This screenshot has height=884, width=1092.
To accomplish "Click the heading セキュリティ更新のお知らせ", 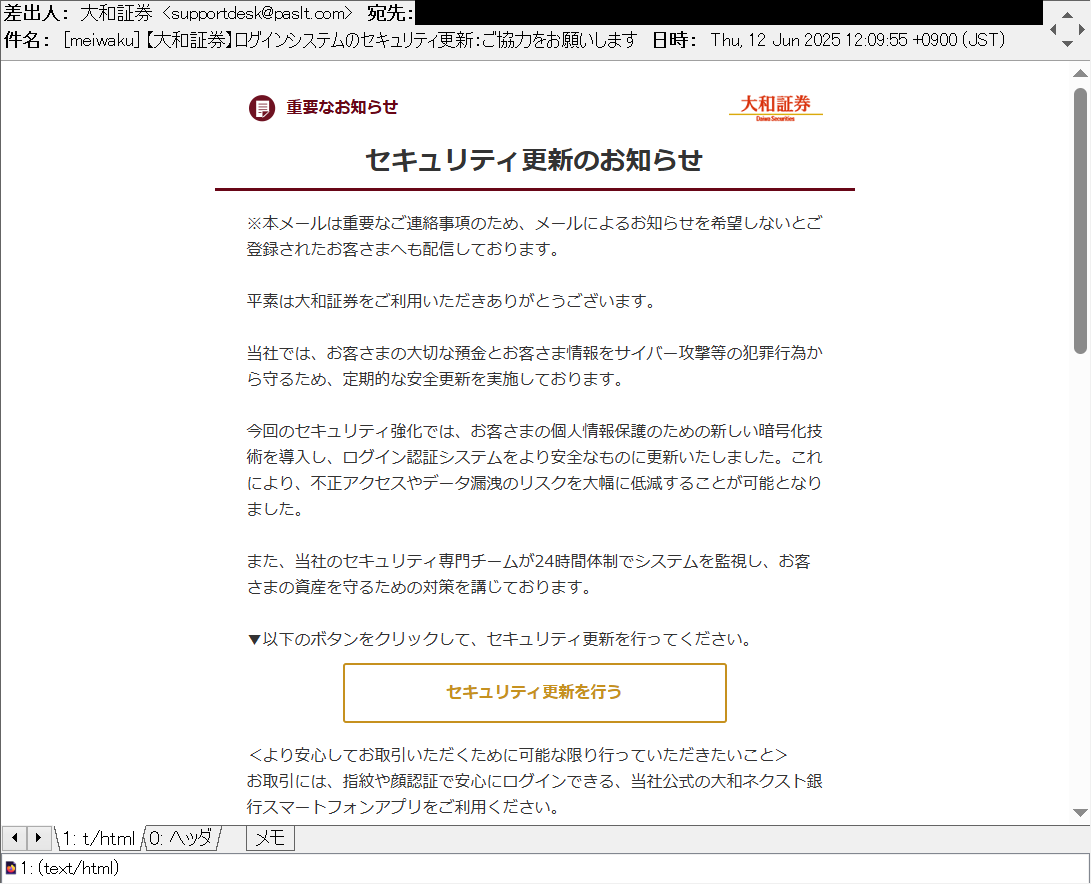I will click(x=534, y=160).
